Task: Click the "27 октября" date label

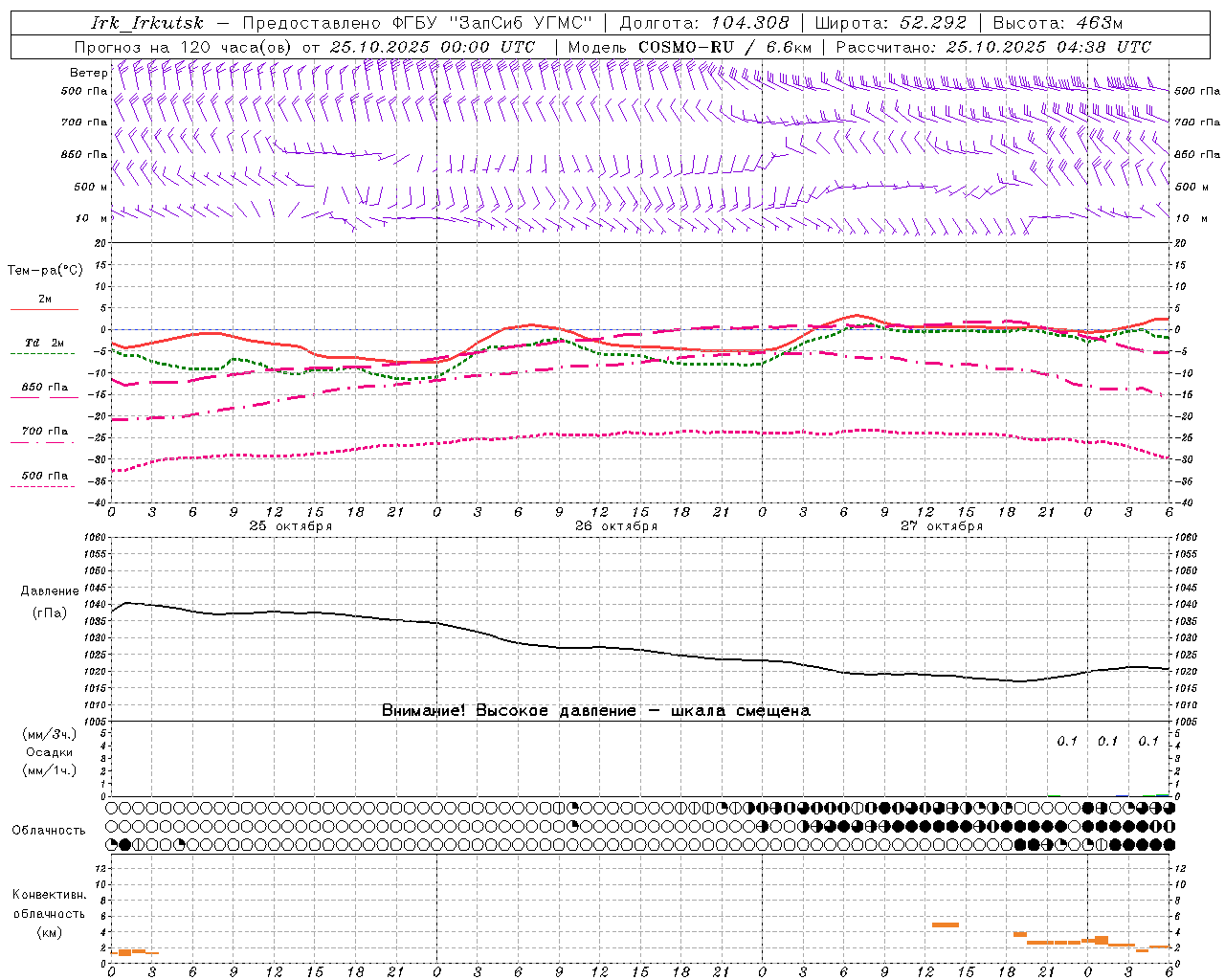Action: (x=942, y=526)
